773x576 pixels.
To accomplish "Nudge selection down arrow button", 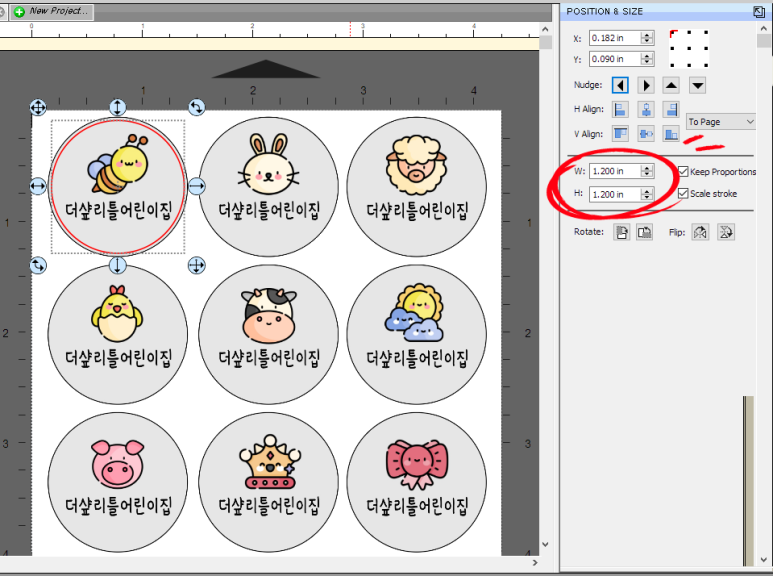I will click(698, 85).
